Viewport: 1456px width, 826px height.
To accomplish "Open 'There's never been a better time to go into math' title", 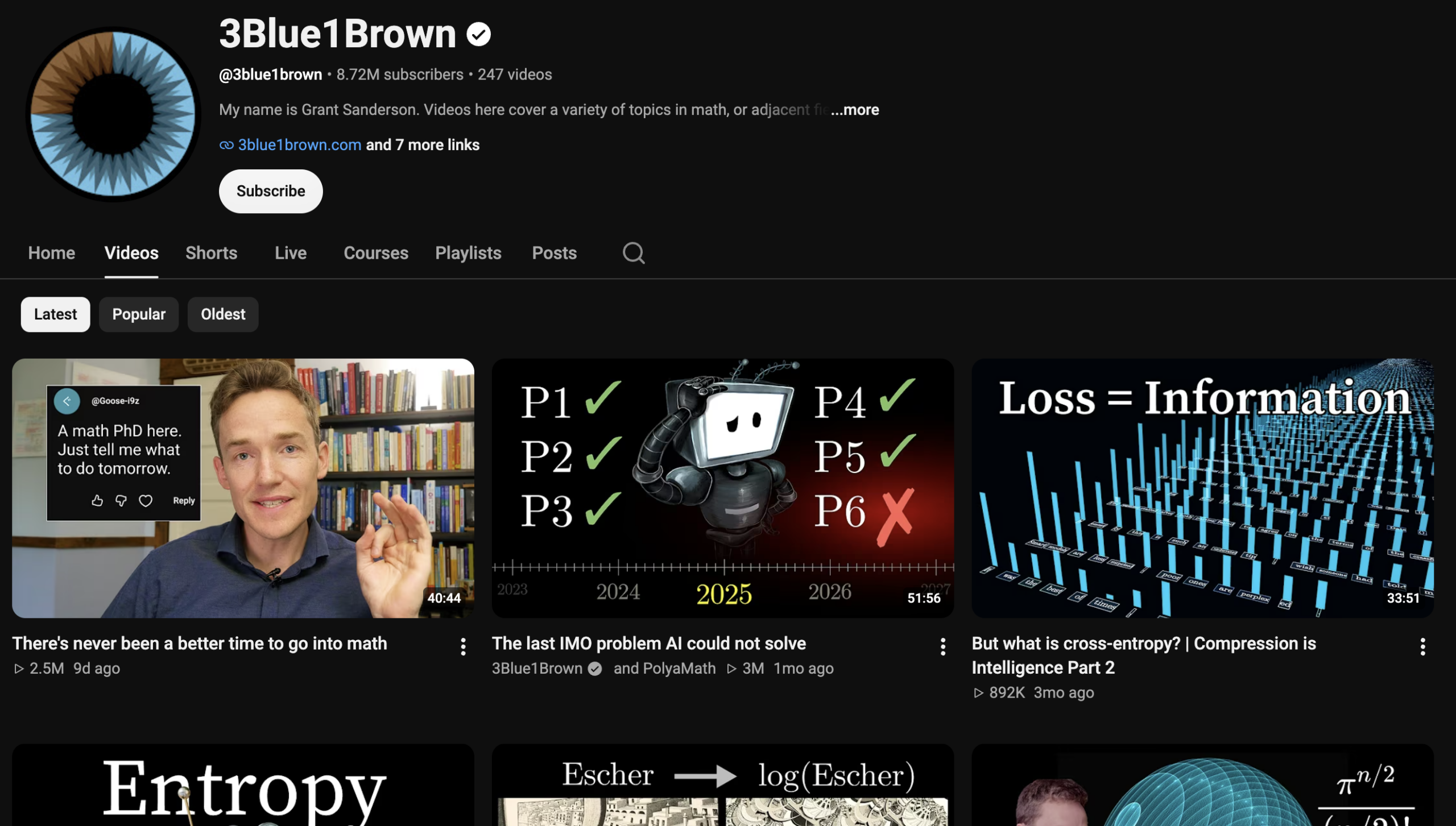I will coord(200,644).
